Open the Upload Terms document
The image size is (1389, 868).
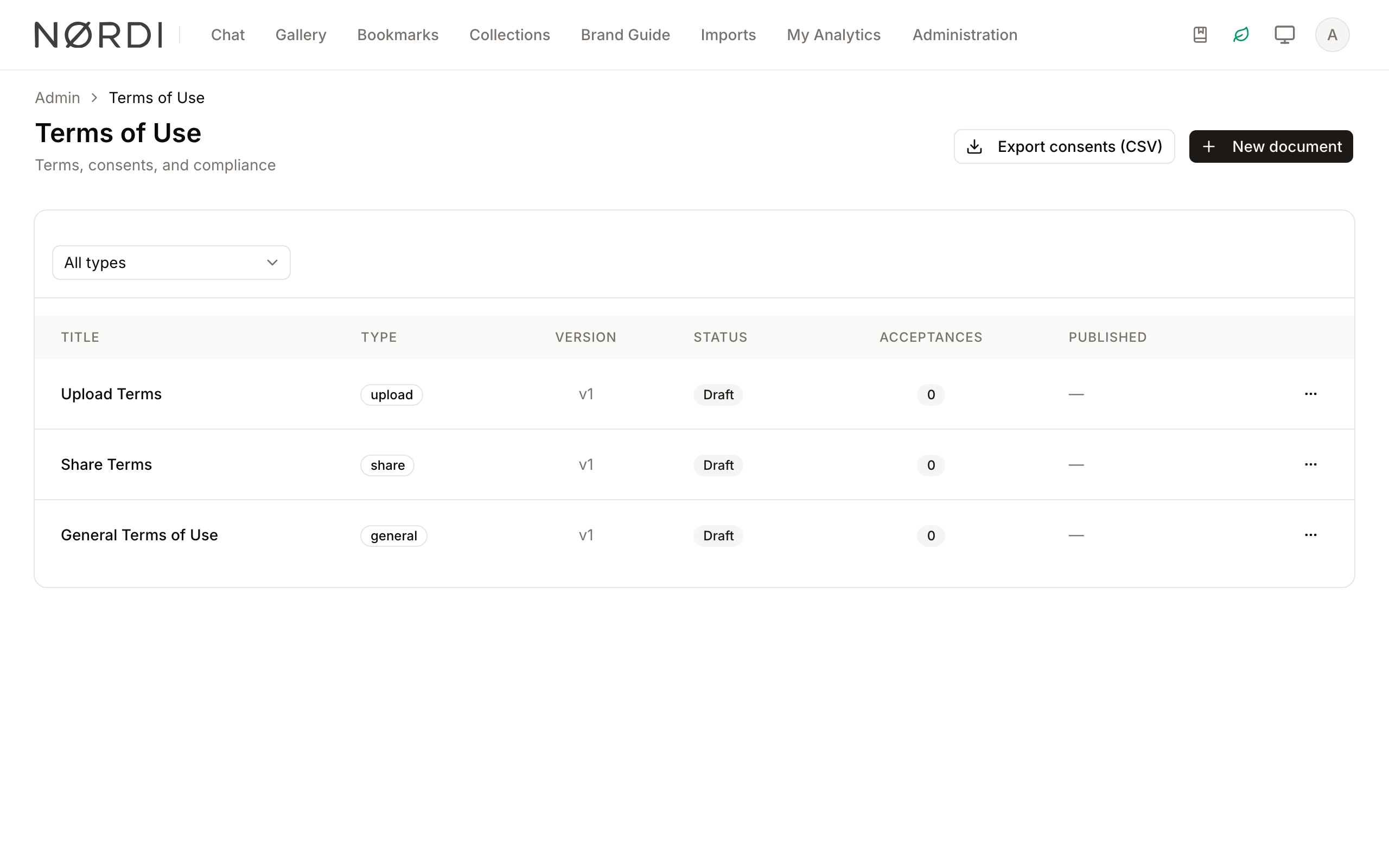(x=111, y=394)
